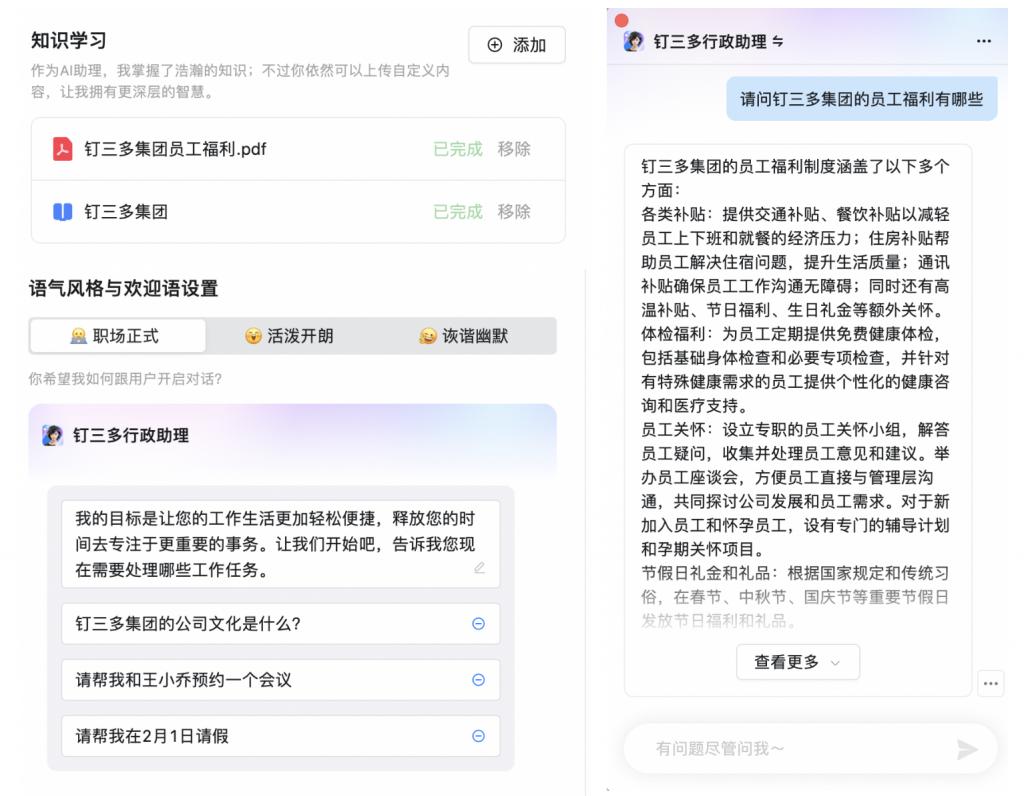The width and height of the screenshot is (1024, 796).
Task: Select the 活泼开朗 tone style
Action: tap(289, 336)
